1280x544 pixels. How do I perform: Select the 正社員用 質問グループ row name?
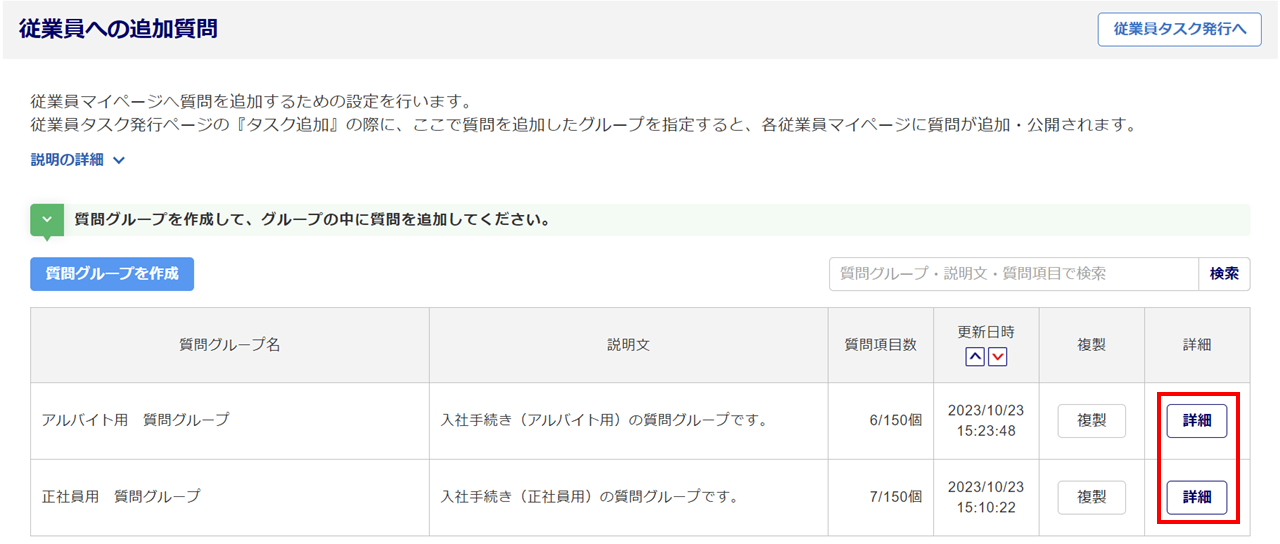click(x=121, y=496)
